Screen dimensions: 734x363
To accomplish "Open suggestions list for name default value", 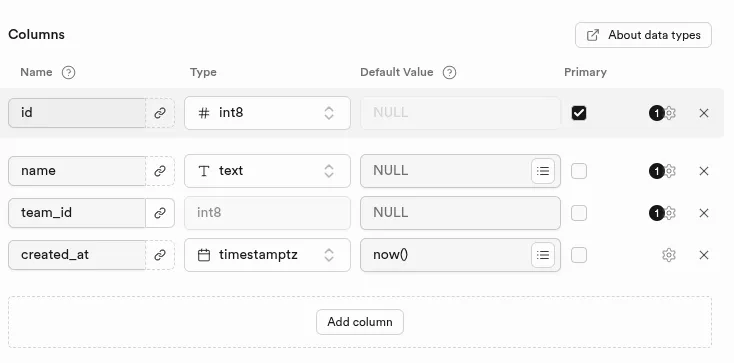I will [x=543, y=171].
